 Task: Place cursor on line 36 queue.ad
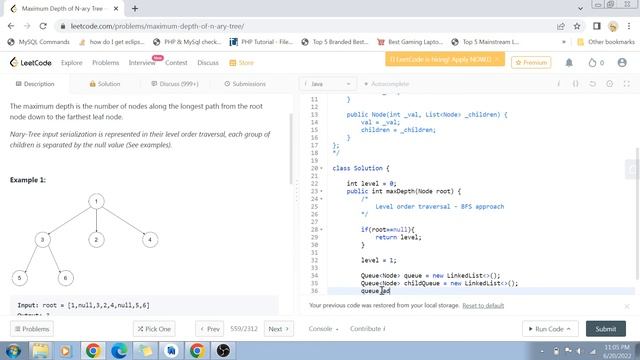click(x=376, y=291)
